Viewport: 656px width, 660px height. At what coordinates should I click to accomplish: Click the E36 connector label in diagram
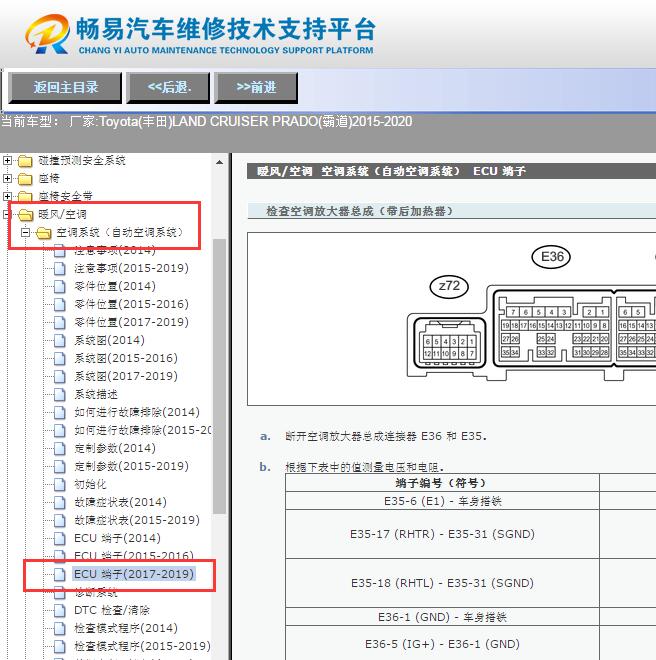[551, 257]
